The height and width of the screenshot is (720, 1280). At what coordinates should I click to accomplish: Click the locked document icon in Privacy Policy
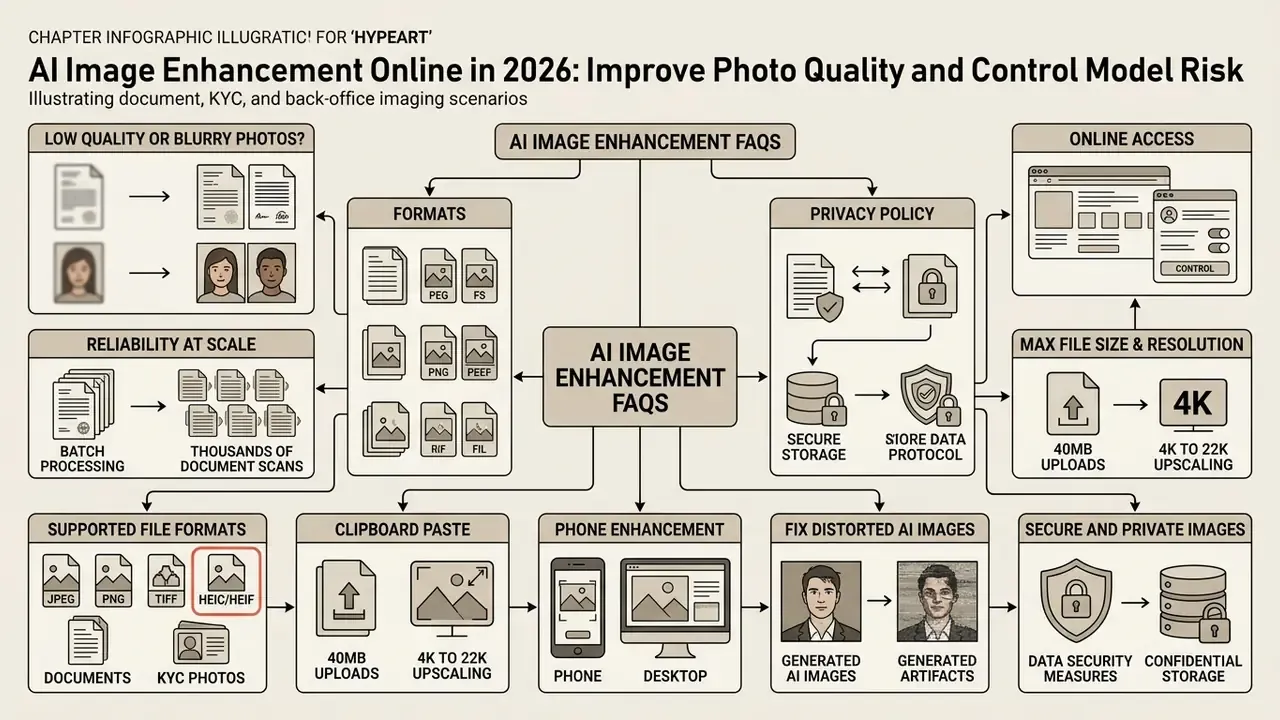click(x=930, y=286)
